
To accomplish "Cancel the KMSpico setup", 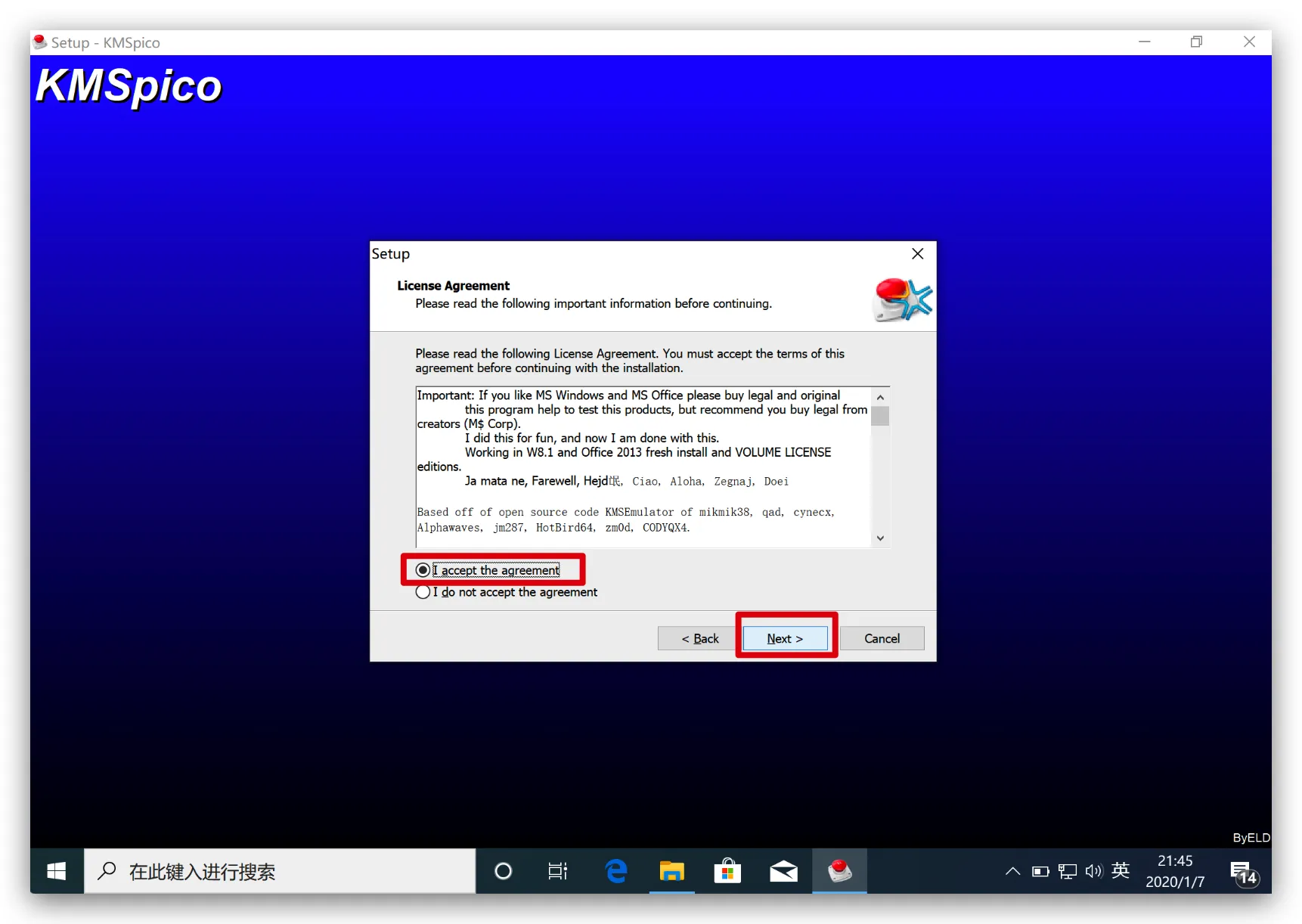I will tap(882, 638).
